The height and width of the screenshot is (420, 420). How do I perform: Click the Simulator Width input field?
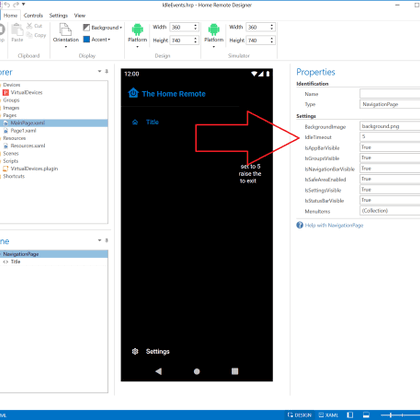(x=258, y=27)
